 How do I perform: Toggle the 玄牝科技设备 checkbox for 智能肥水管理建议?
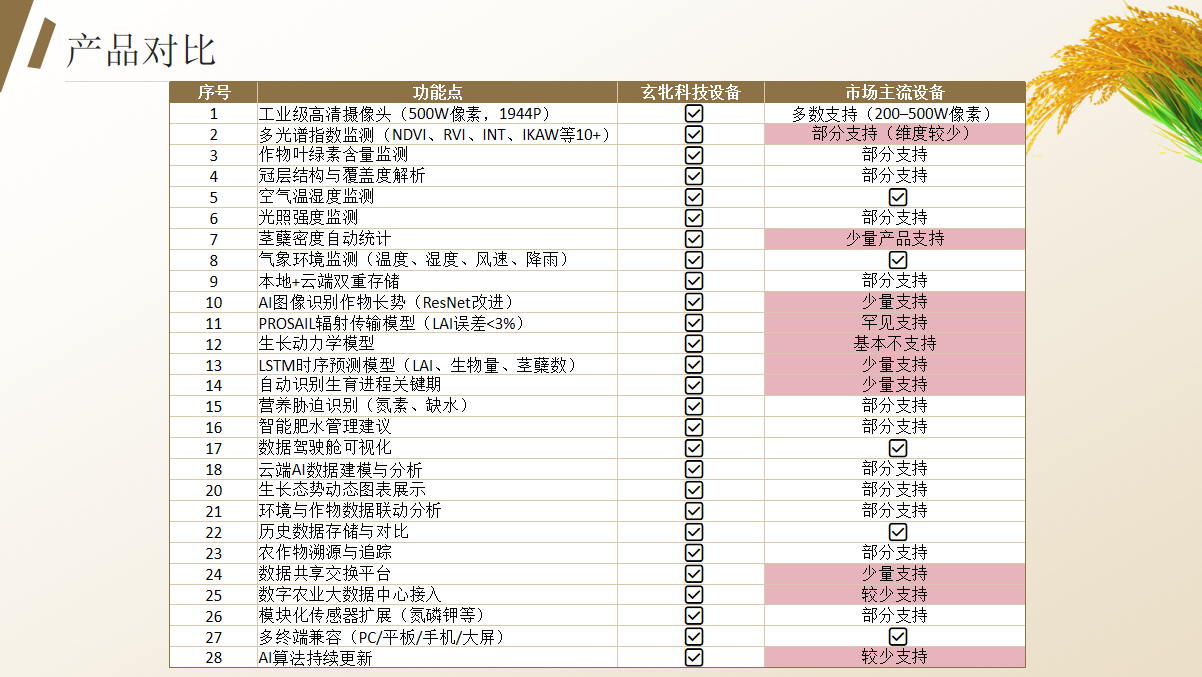coord(694,427)
